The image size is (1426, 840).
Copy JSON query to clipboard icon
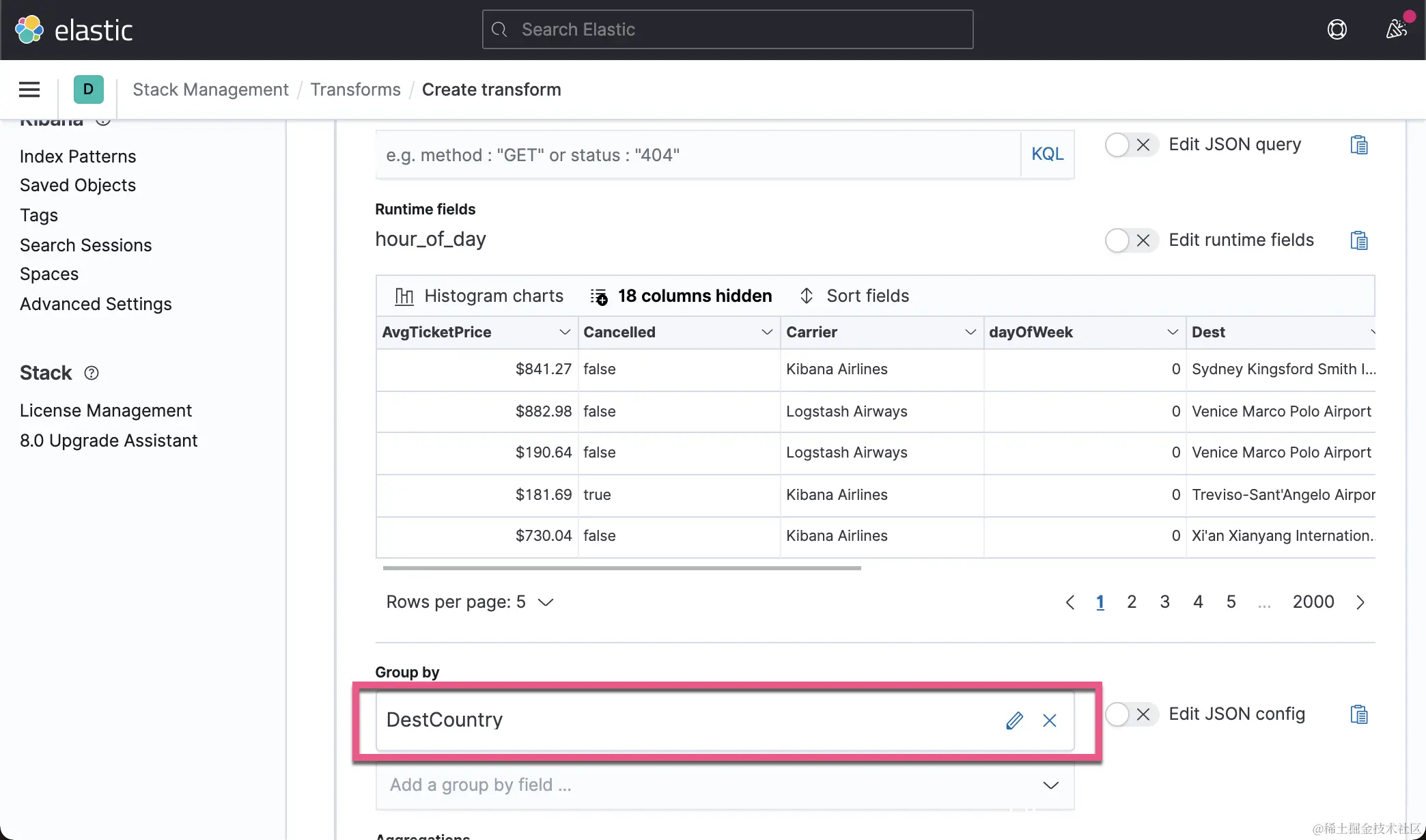tap(1358, 145)
